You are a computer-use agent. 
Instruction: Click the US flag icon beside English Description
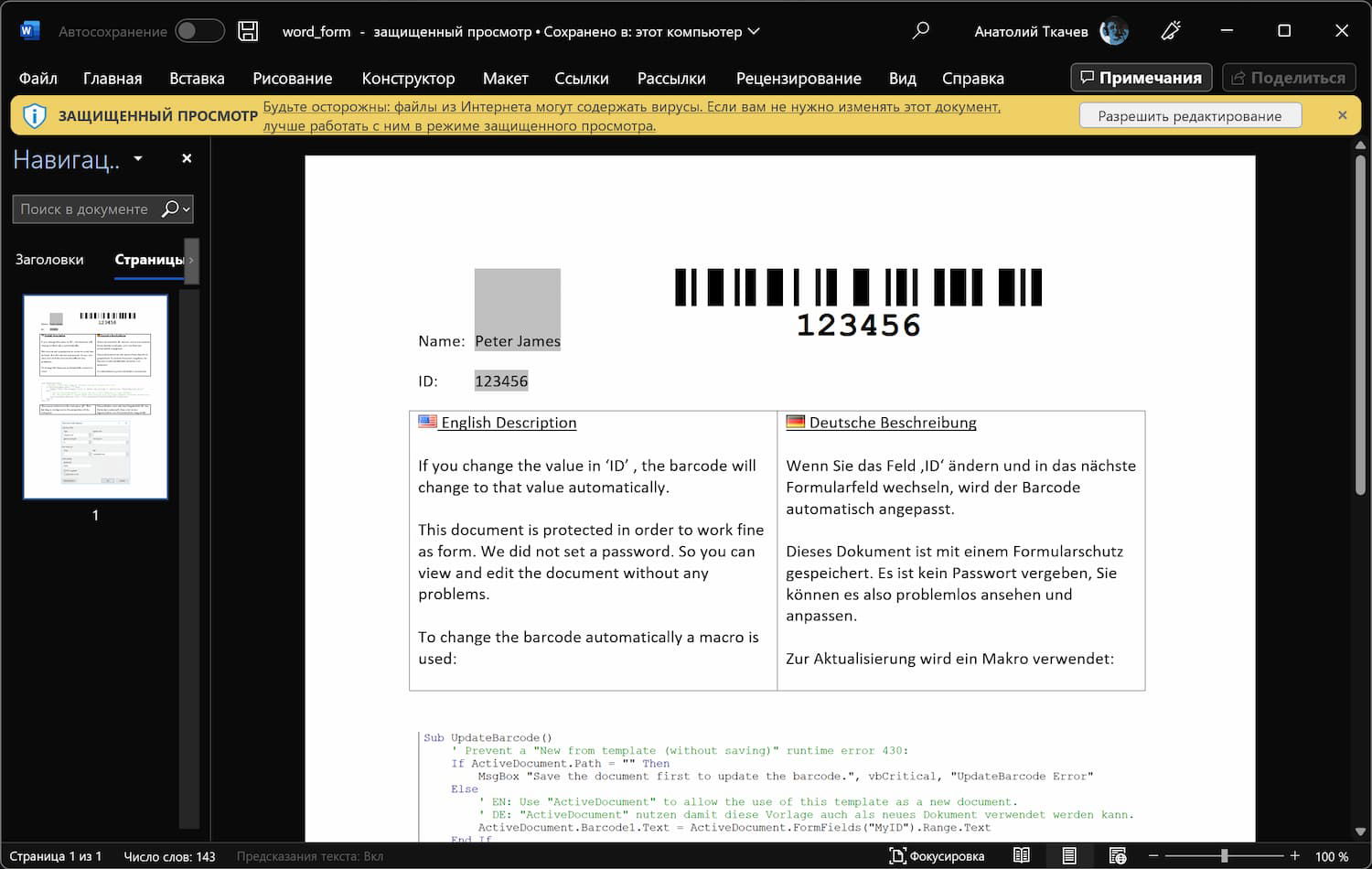pyautogui.click(x=427, y=422)
